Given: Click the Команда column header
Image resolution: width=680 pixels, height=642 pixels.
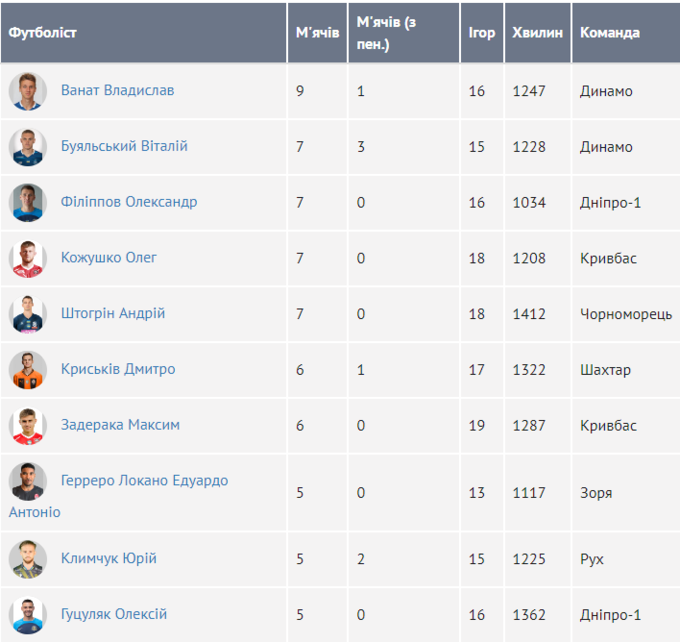Looking at the screenshot, I should [x=610, y=32].
